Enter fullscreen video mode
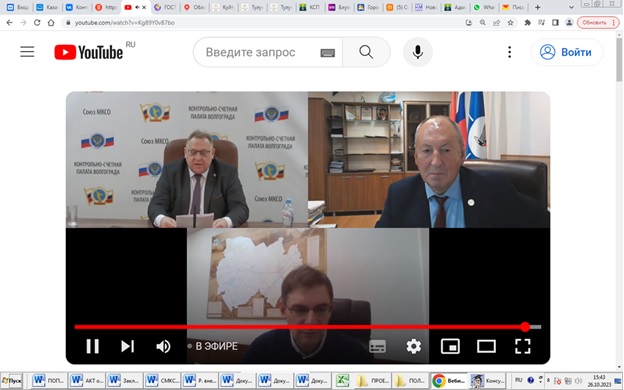624x390 pixels. (x=523, y=346)
